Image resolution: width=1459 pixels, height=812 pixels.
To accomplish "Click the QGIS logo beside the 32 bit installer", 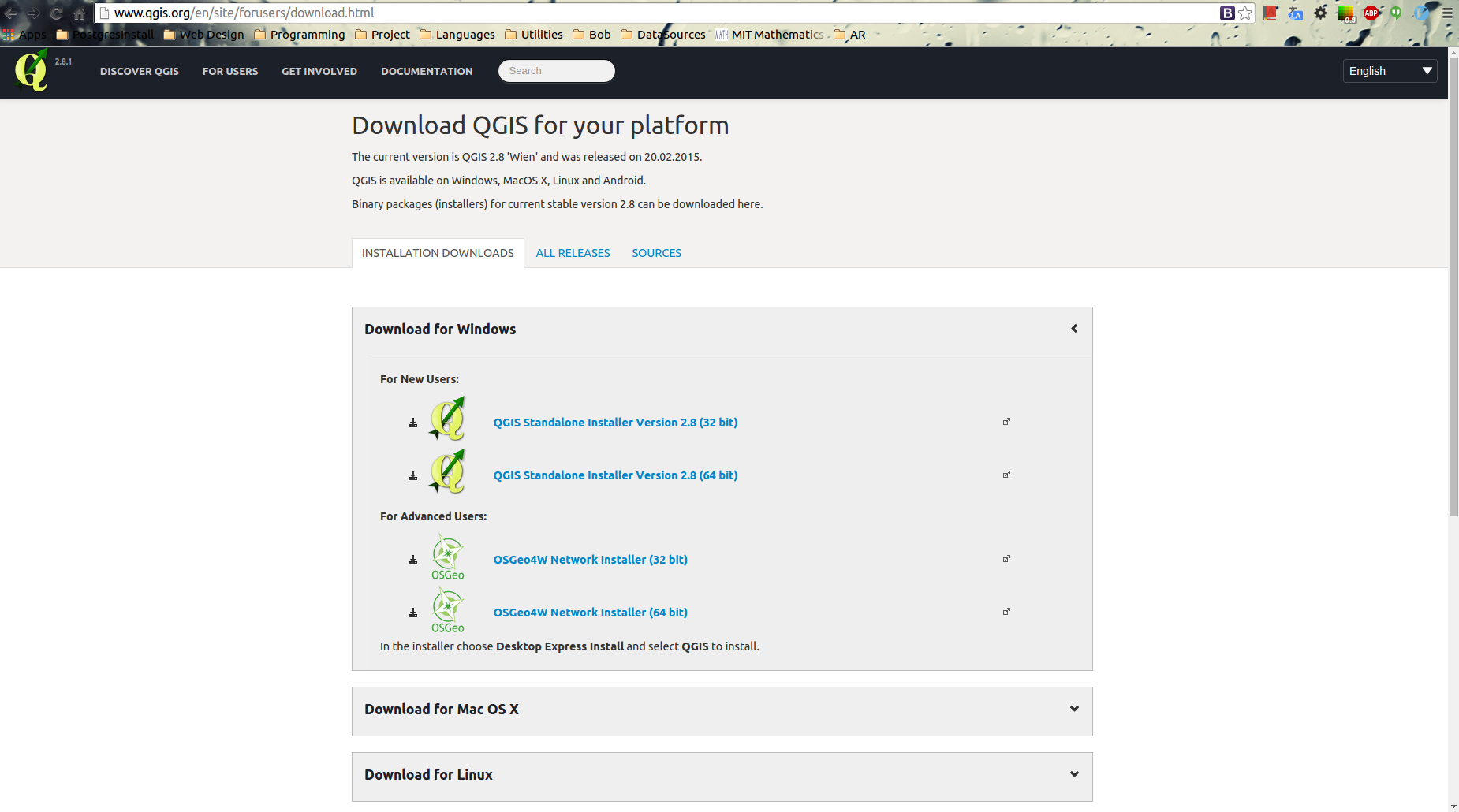I will tap(448, 419).
